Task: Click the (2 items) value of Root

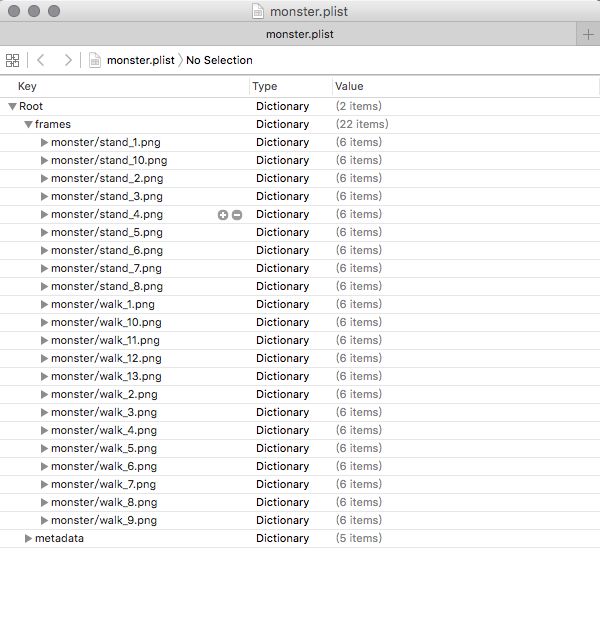Action: pyautogui.click(x=359, y=106)
